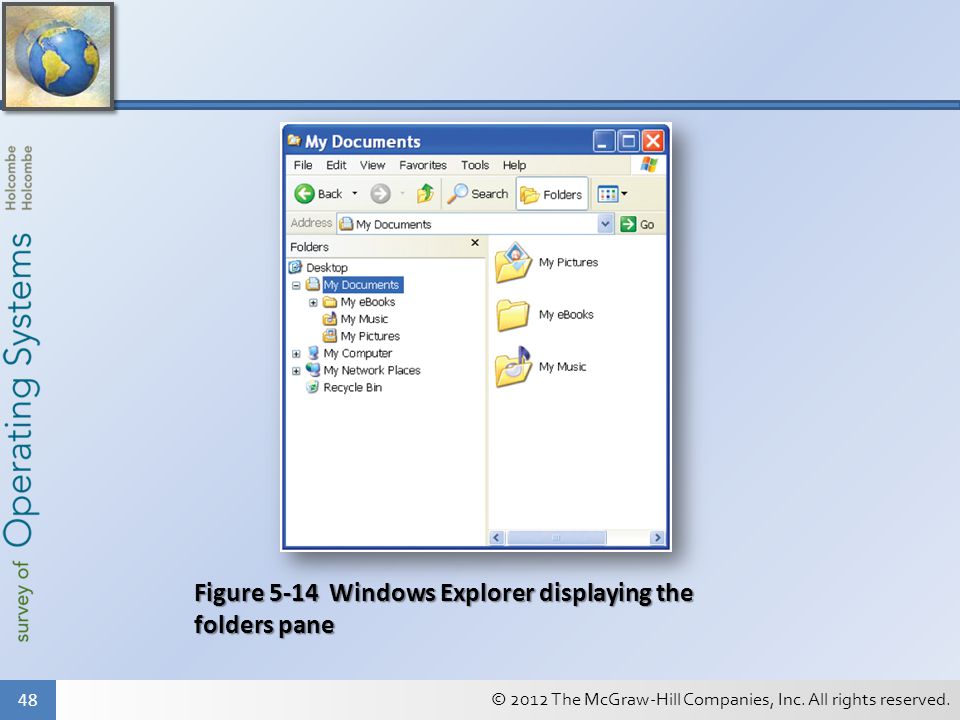Viewport: 960px width, 720px height.
Task: Open the View menu
Action: click(372, 165)
